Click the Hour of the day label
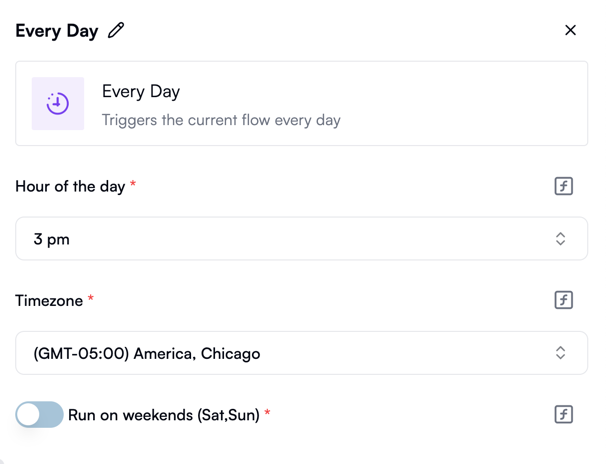This screenshot has height=464, width=606. click(70, 187)
